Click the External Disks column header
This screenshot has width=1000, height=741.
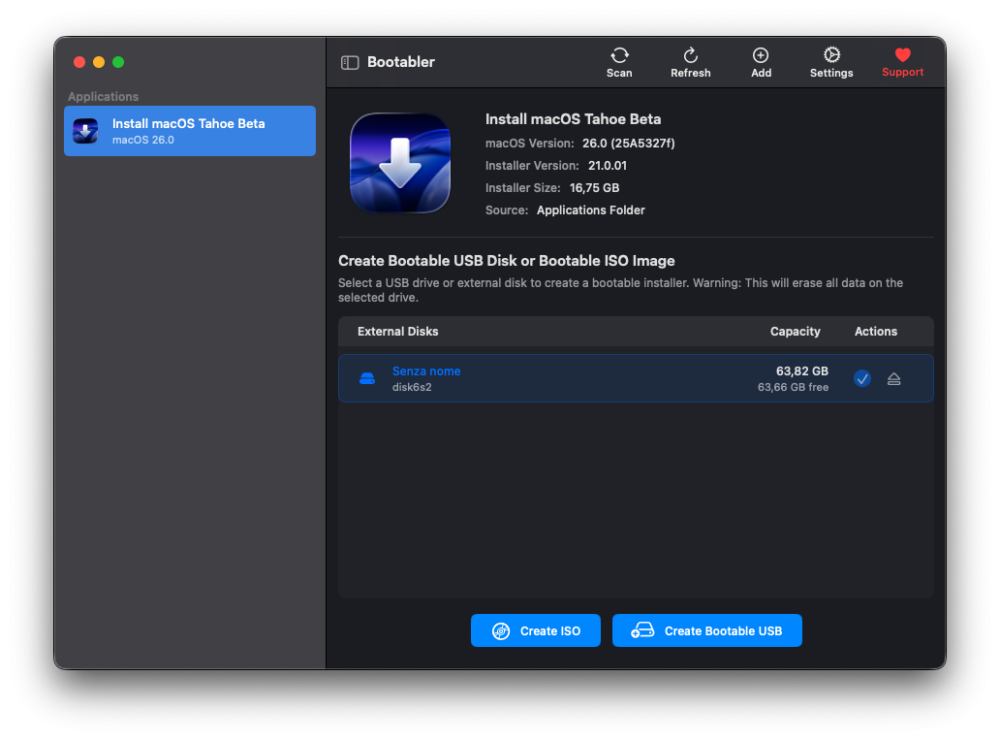coord(397,332)
